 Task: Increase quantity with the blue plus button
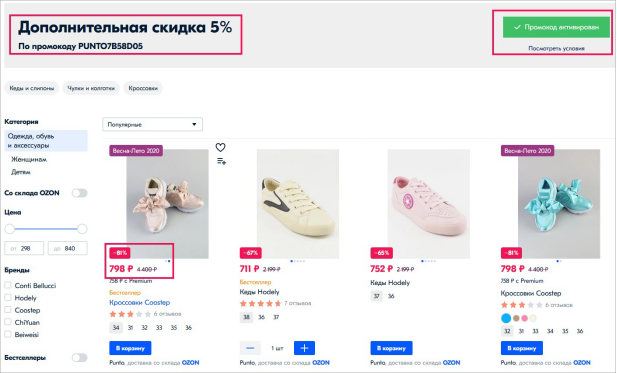[304, 348]
